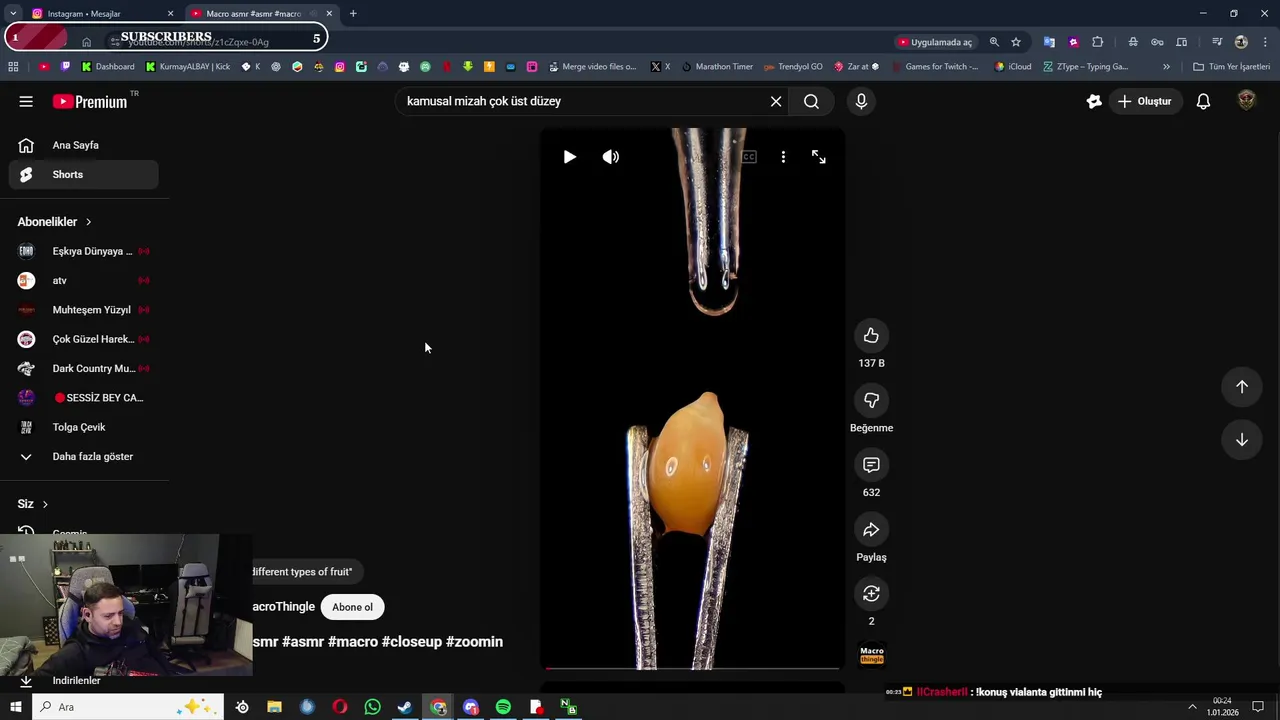
Task: Open SESSİZ BEY CA... channel
Action: [84, 398]
